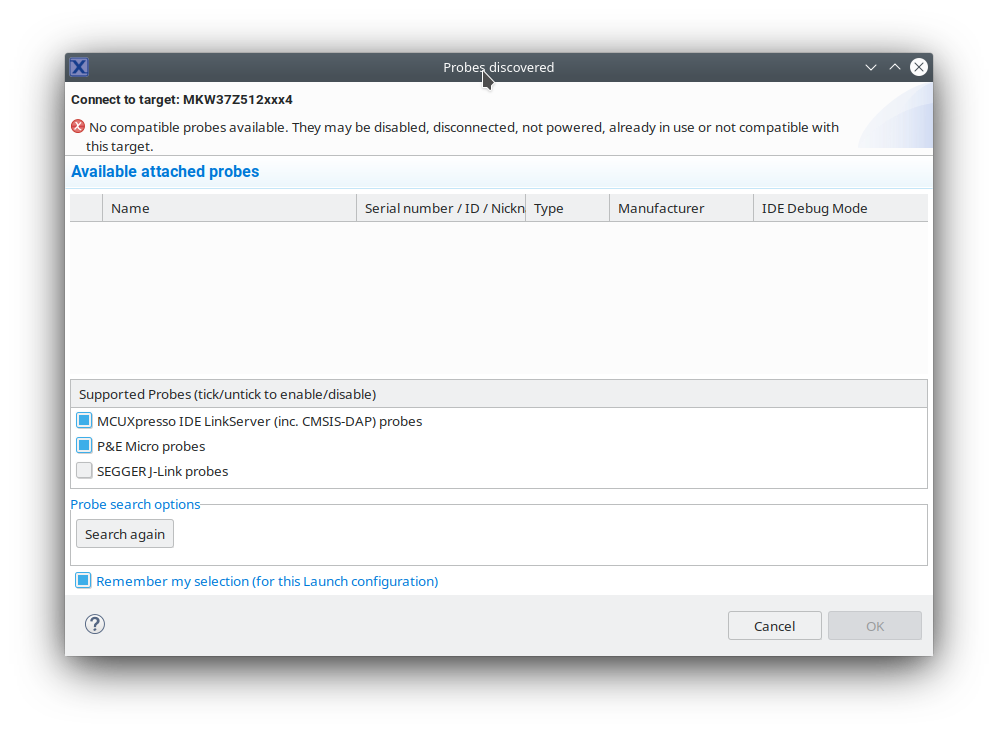
Task: Toggle Remember my selection checkbox
Action: (84, 581)
